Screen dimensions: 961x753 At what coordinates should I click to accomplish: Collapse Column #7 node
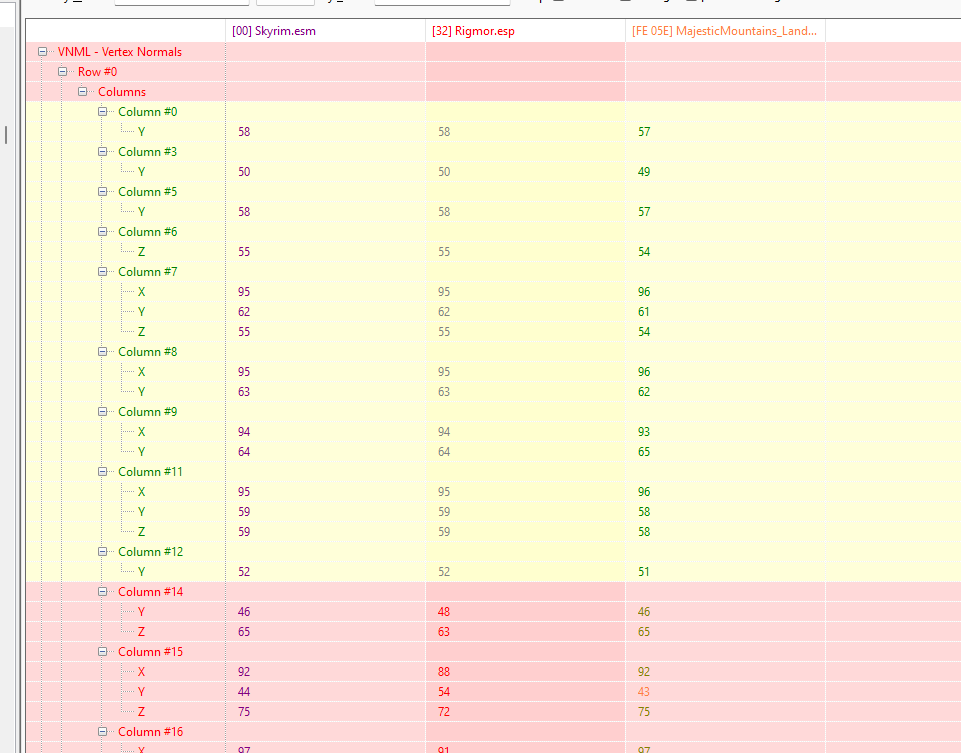click(x=103, y=272)
